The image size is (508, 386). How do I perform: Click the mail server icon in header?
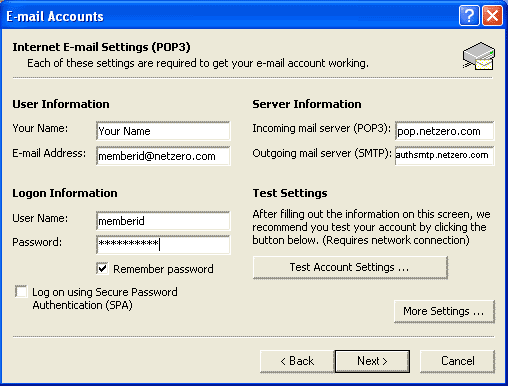479,56
